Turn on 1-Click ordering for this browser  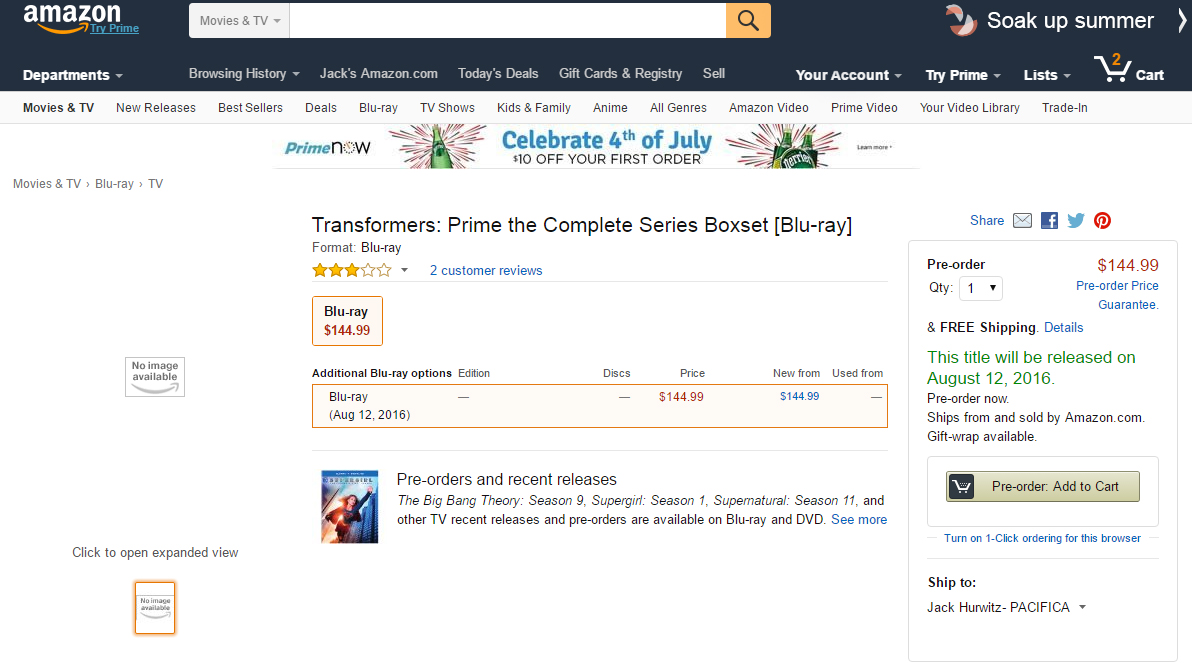tap(1042, 538)
